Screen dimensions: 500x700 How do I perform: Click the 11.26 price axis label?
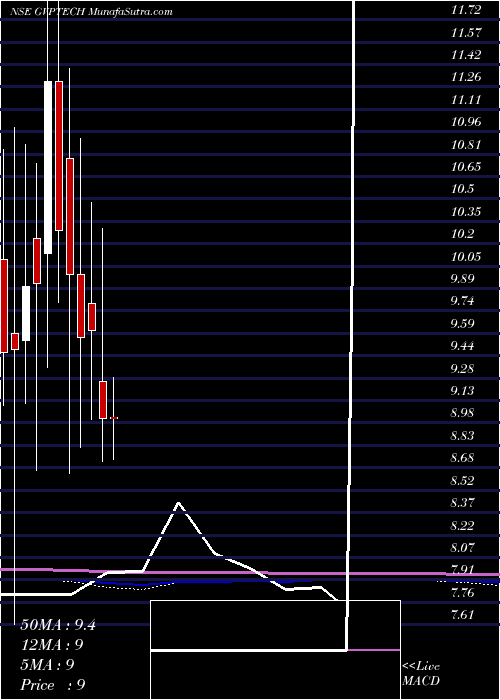[466, 77]
